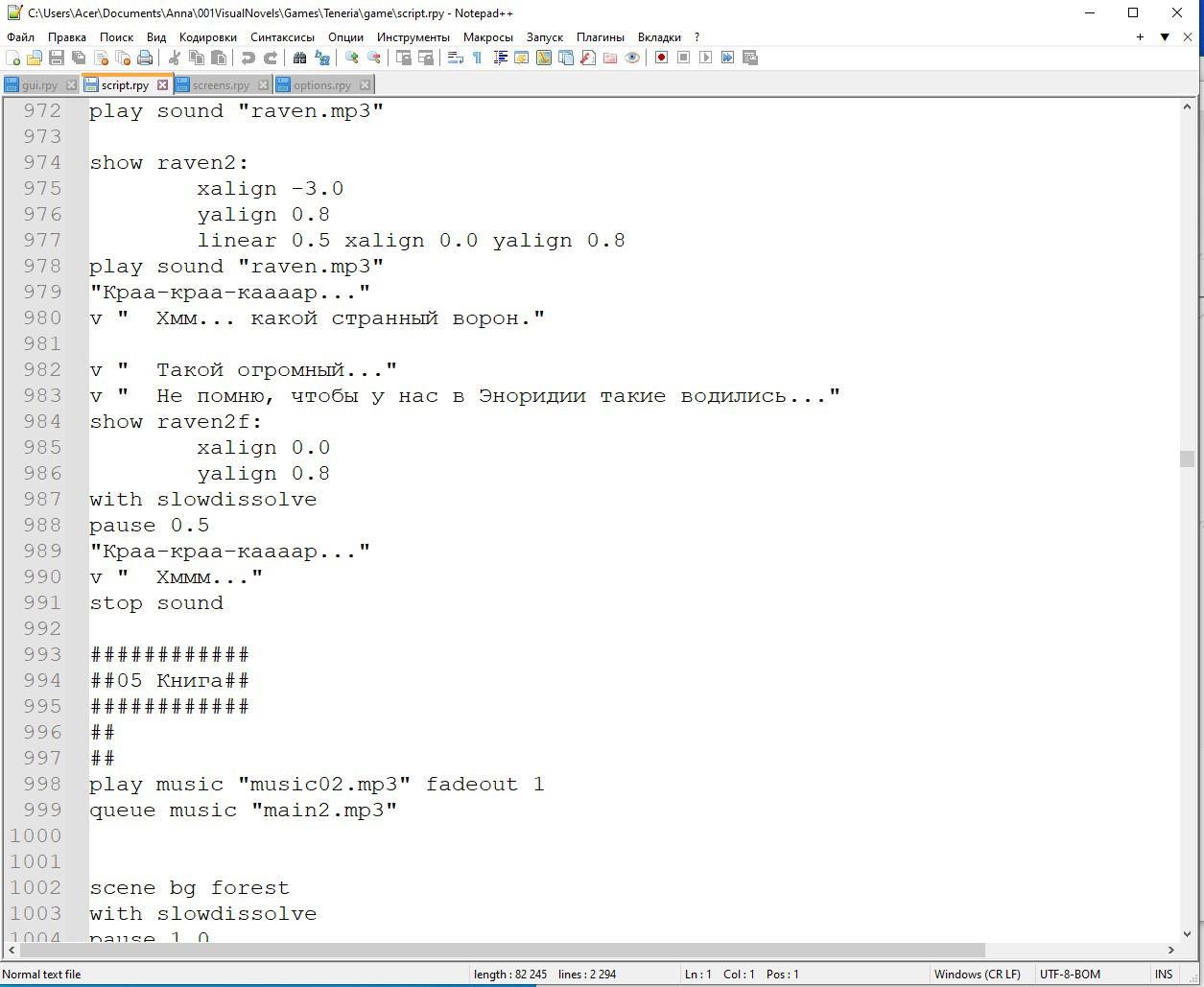
Task: Open the tab list dropdown arrow
Action: click(x=1165, y=36)
